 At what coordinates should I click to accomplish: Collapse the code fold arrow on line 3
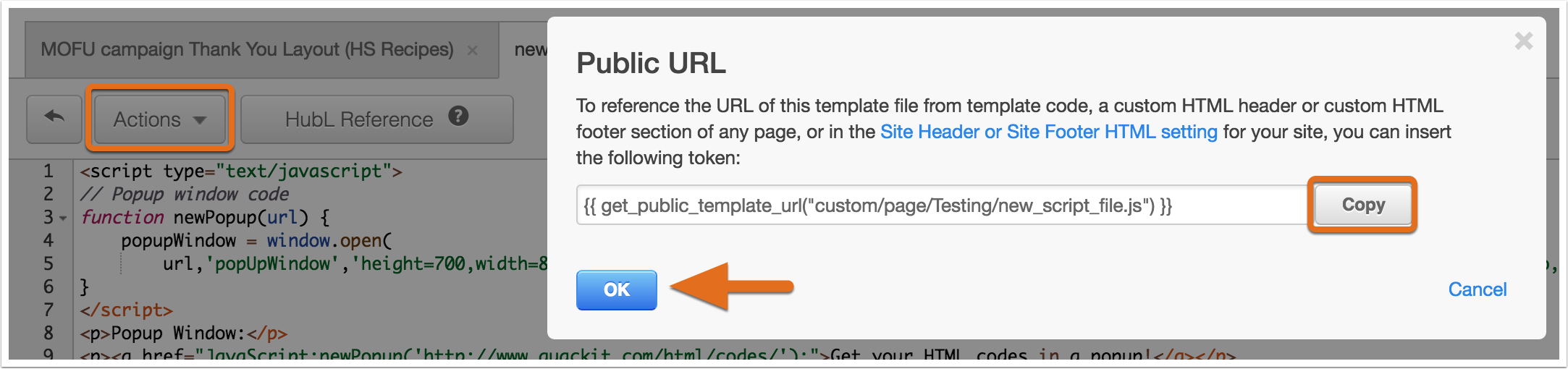coord(64,219)
